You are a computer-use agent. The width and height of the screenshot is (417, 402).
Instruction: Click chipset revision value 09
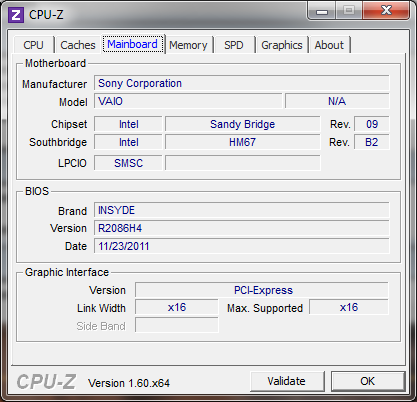pyautogui.click(x=372, y=124)
